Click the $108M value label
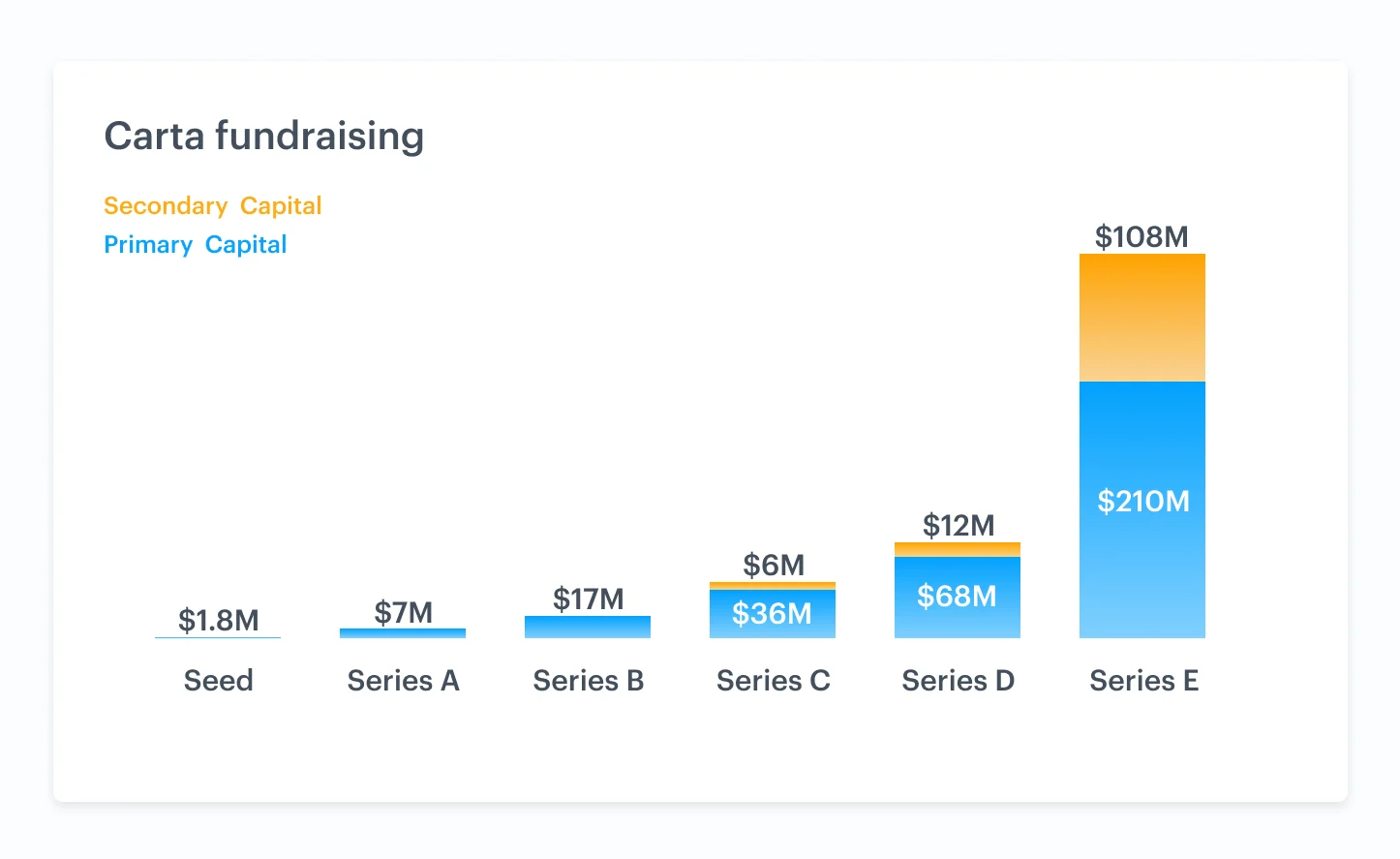The image size is (1400, 859). [1141, 236]
